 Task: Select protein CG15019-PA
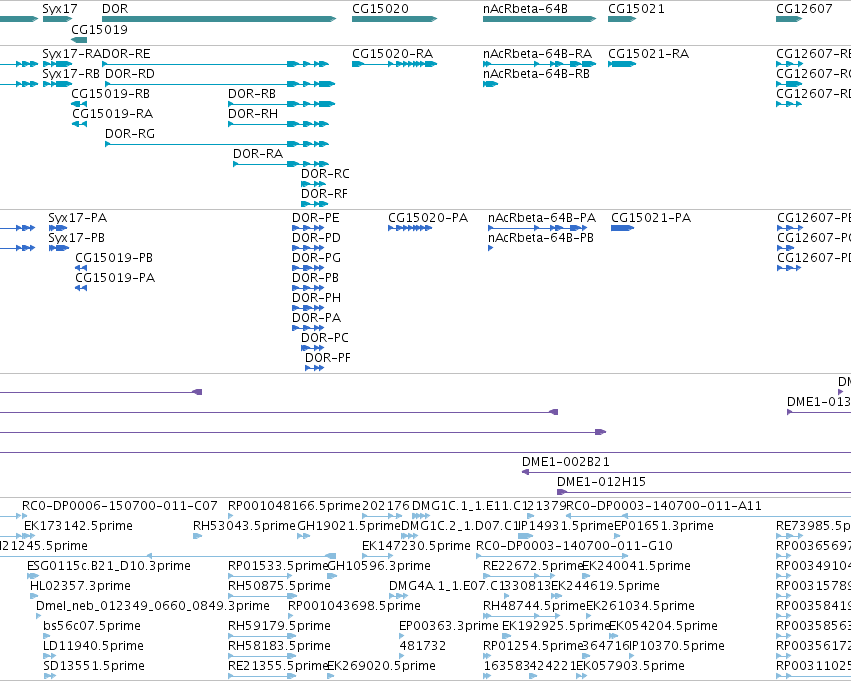tap(81, 288)
